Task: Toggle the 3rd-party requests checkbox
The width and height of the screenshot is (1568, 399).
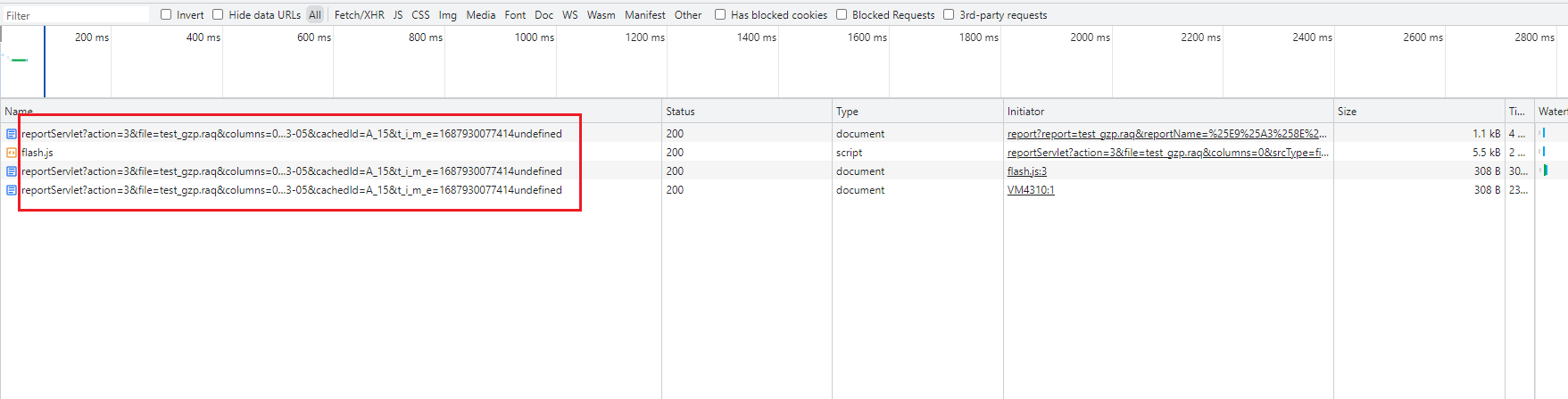Action: 949,14
